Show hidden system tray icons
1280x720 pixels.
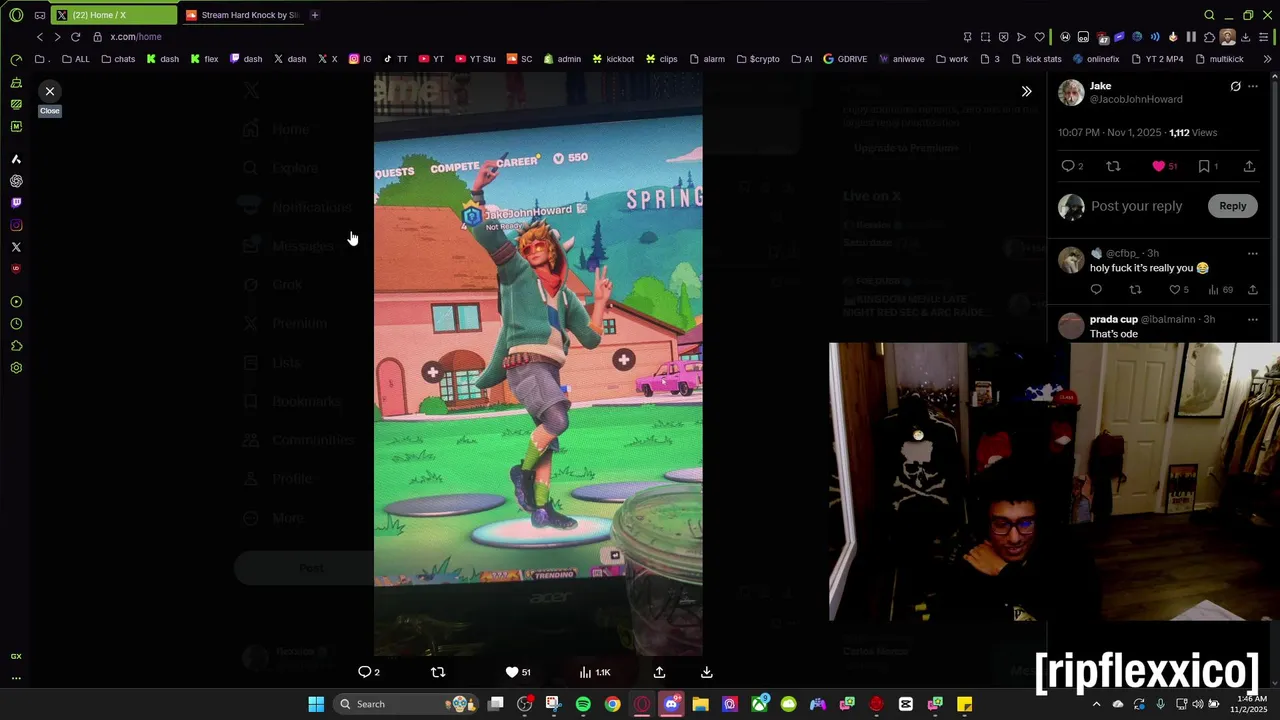(x=1096, y=704)
